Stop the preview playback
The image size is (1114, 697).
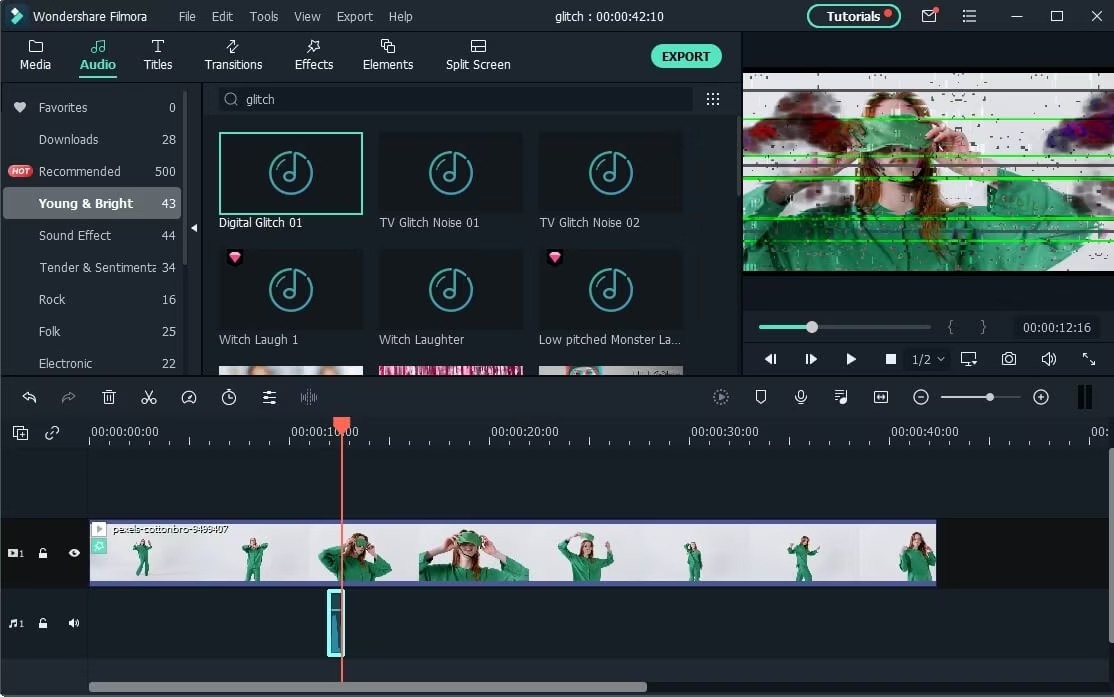pyautogui.click(x=890, y=359)
